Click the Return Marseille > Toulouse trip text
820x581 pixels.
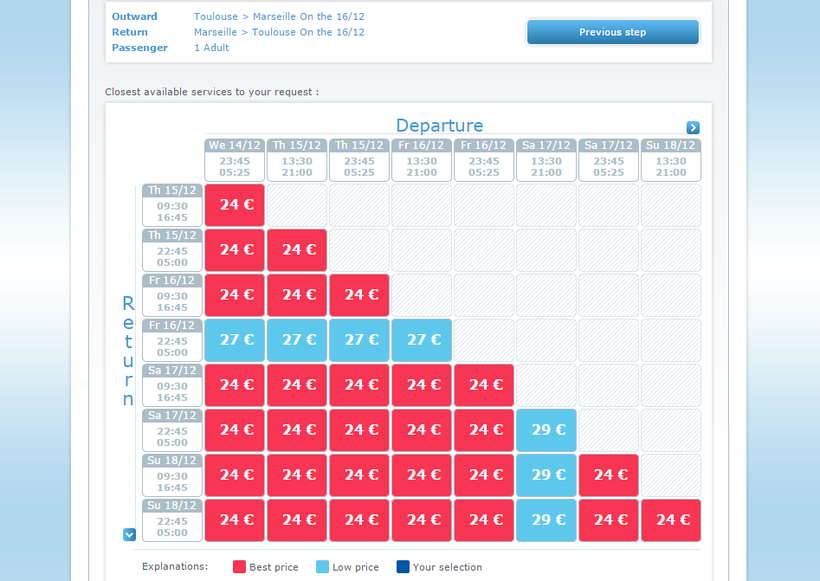[x=278, y=32]
